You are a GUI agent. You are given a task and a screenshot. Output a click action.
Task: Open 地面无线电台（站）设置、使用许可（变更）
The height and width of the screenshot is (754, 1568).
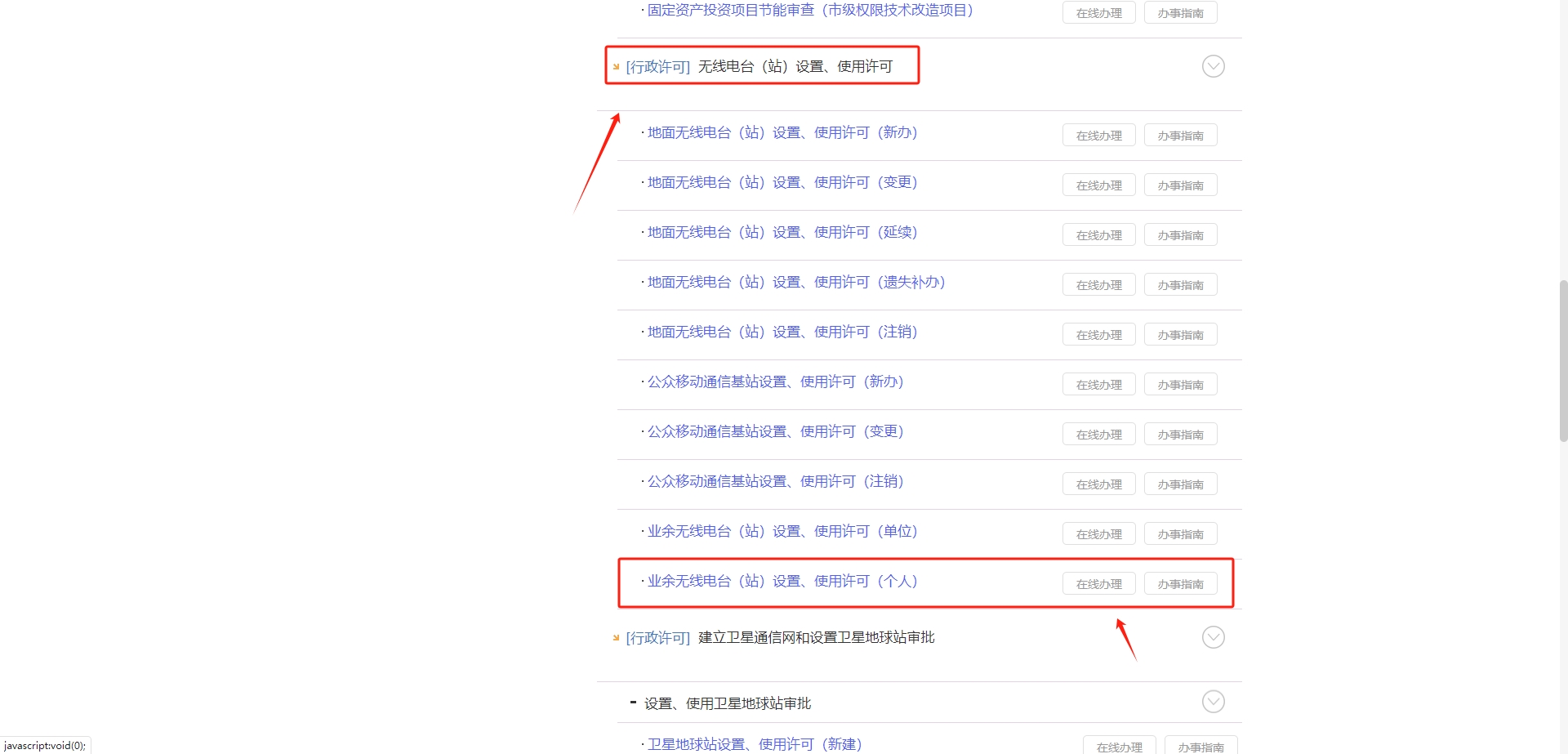click(782, 182)
